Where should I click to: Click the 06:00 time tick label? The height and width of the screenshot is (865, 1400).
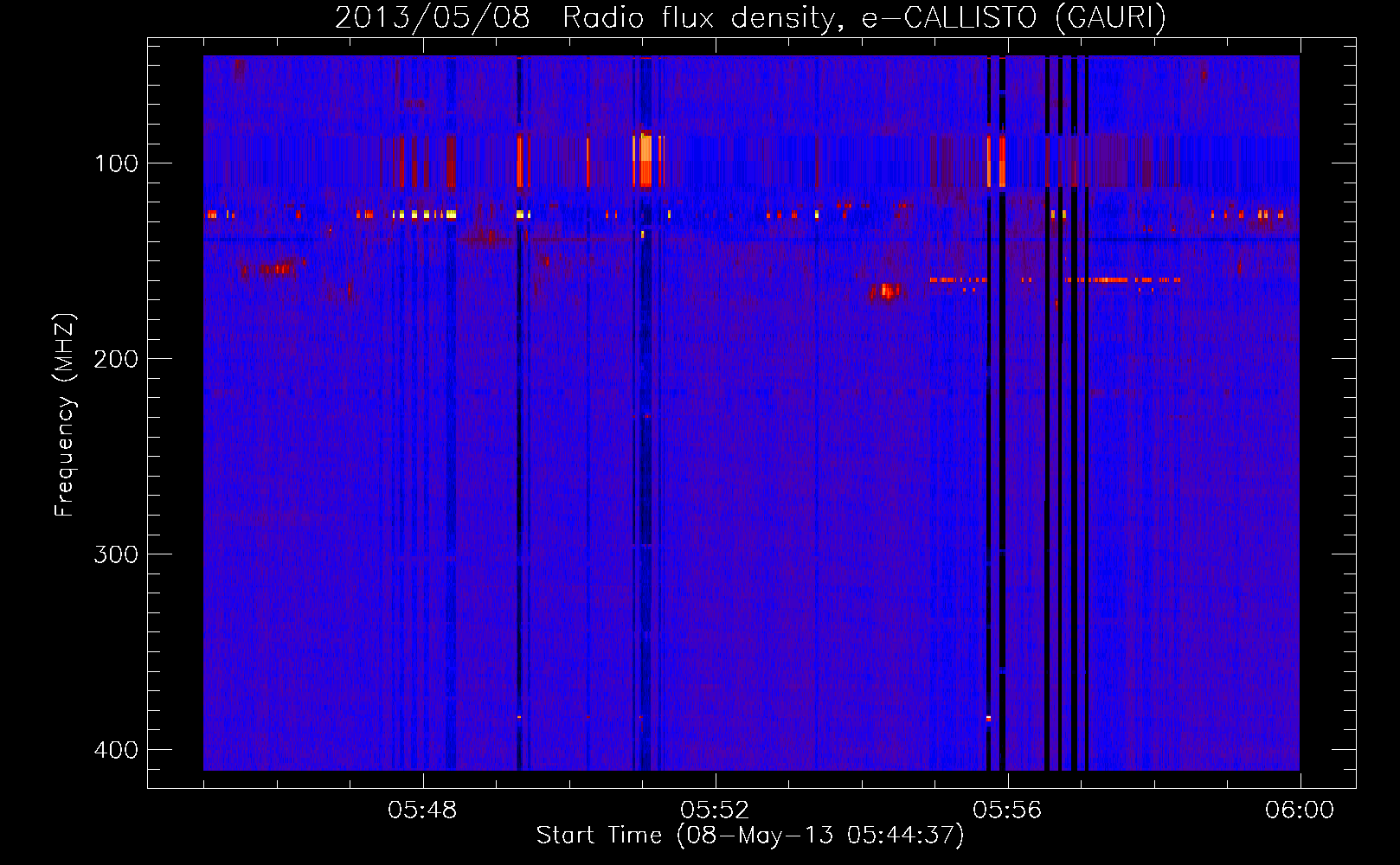1300,811
